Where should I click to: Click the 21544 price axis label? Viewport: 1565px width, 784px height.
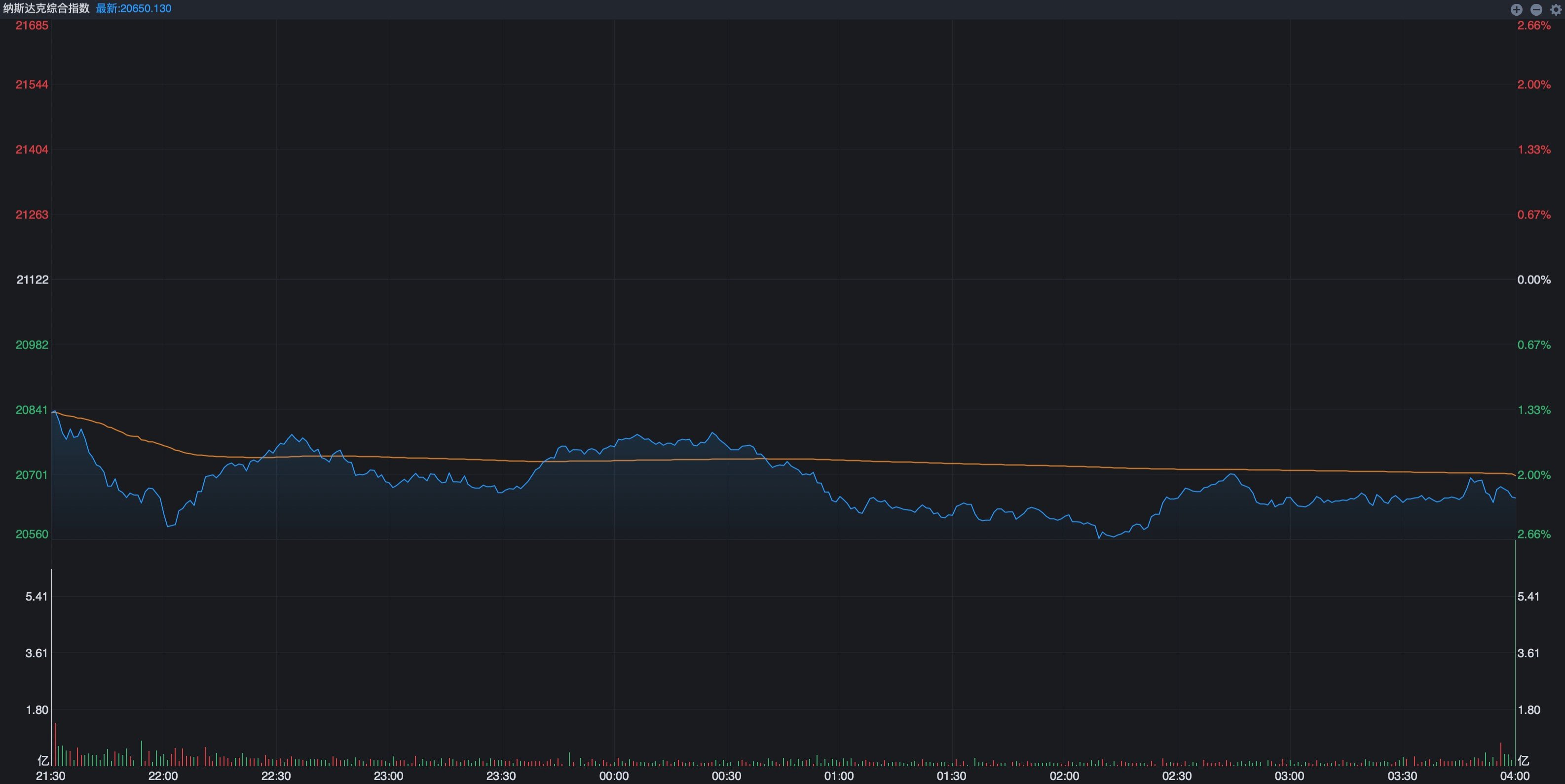click(x=32, y=84)
